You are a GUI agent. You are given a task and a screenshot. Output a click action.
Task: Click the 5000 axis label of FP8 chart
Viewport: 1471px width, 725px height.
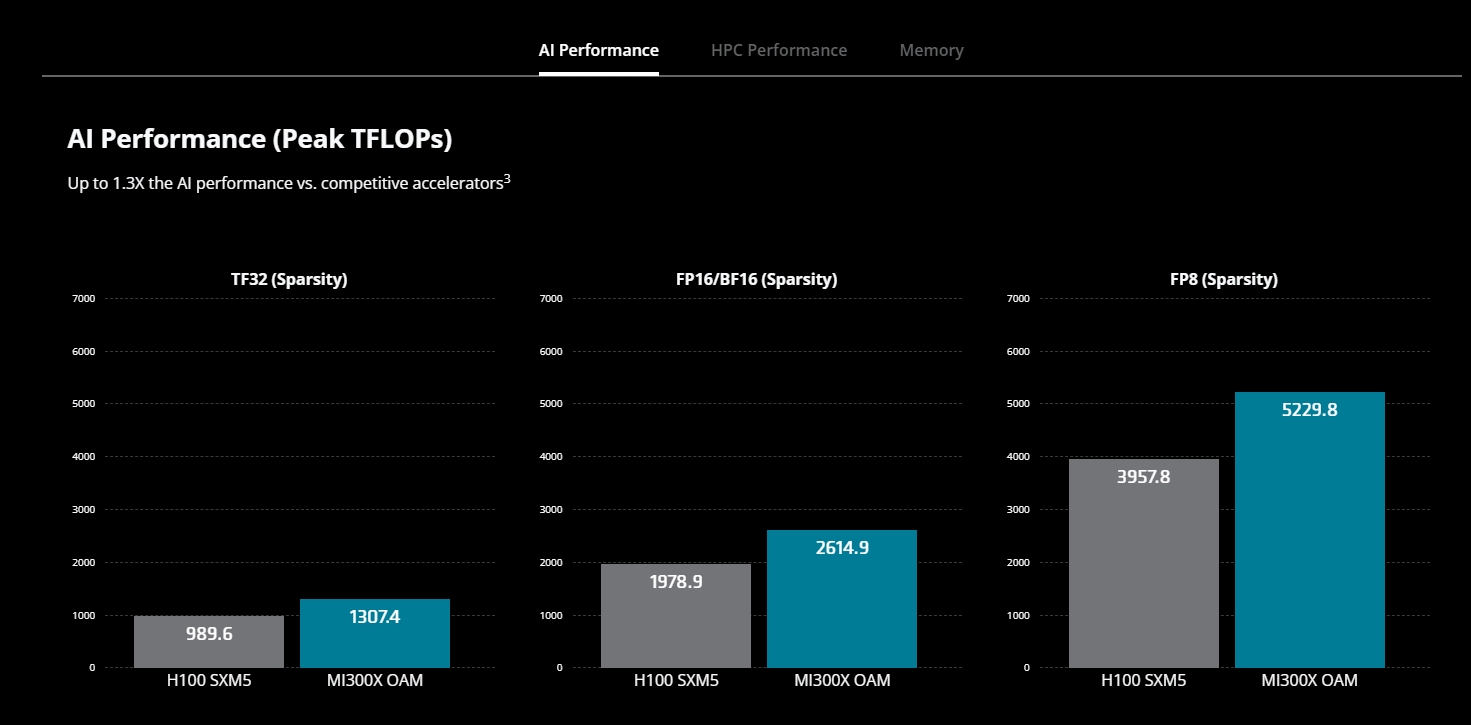point(1019,404)
